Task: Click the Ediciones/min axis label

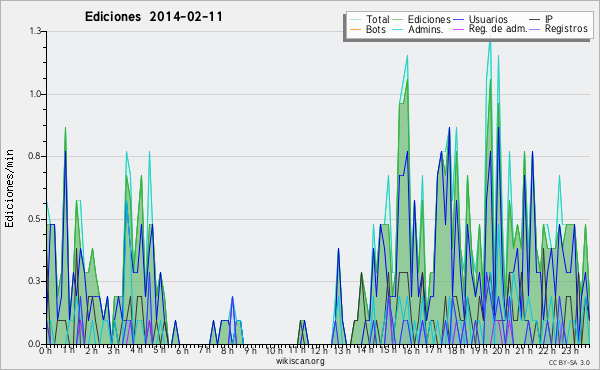Action: pos(9,188)
